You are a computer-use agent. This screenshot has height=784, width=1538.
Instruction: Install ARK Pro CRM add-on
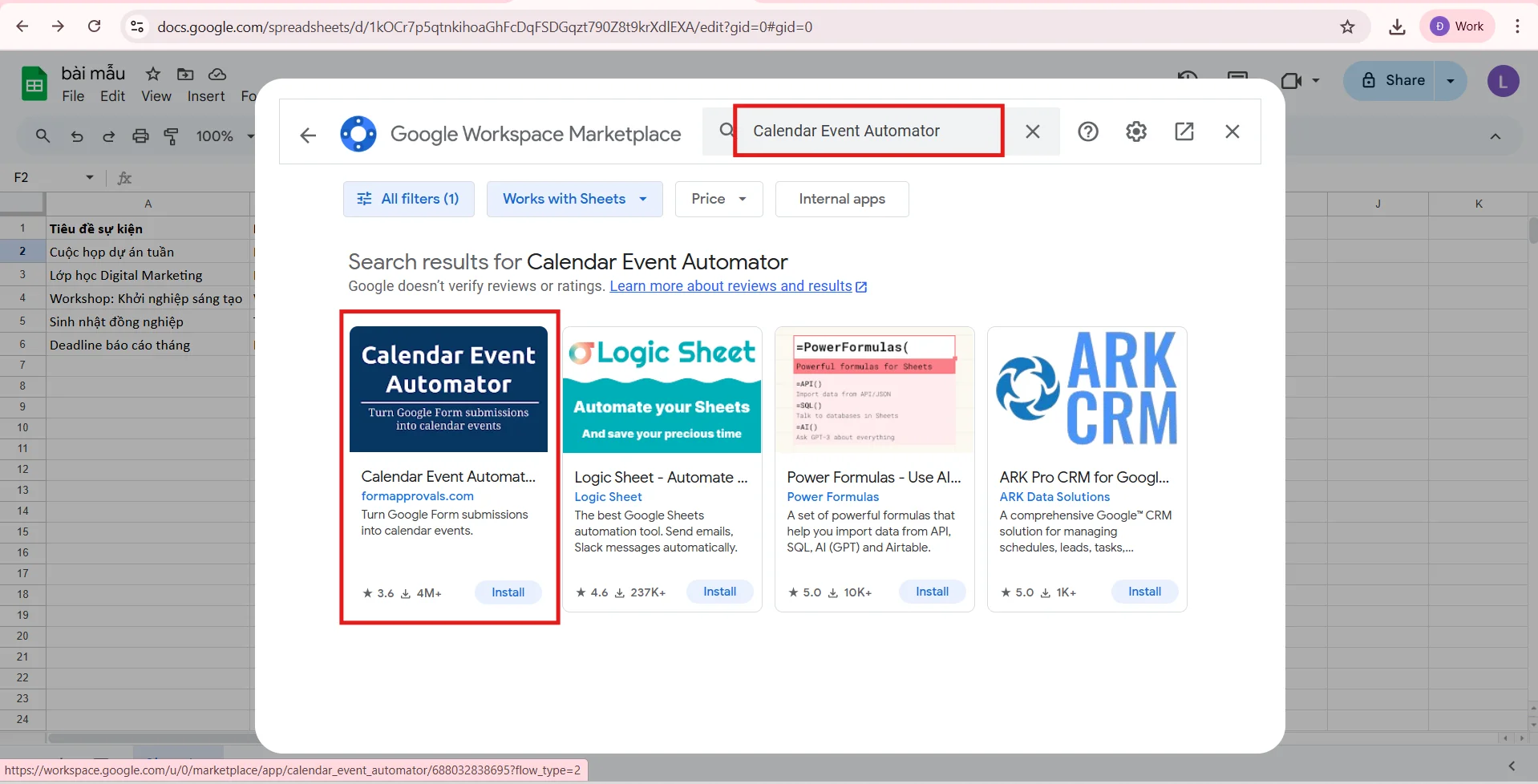point(1145,592)
